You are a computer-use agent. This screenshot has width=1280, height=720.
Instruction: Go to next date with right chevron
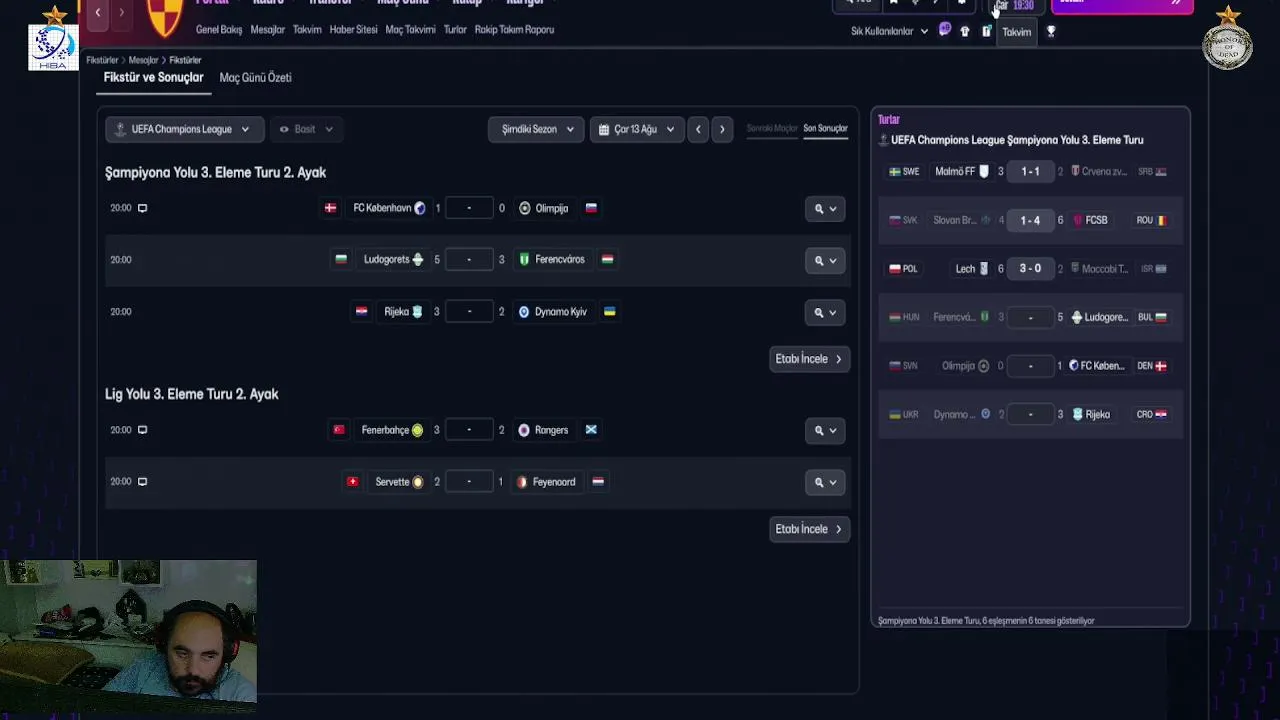coord(722,129)
